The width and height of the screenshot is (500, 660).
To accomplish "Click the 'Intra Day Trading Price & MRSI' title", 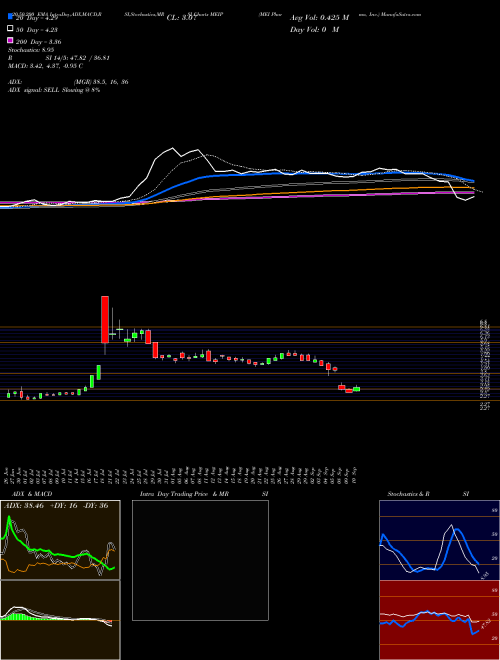I will [x=204, y=494].
